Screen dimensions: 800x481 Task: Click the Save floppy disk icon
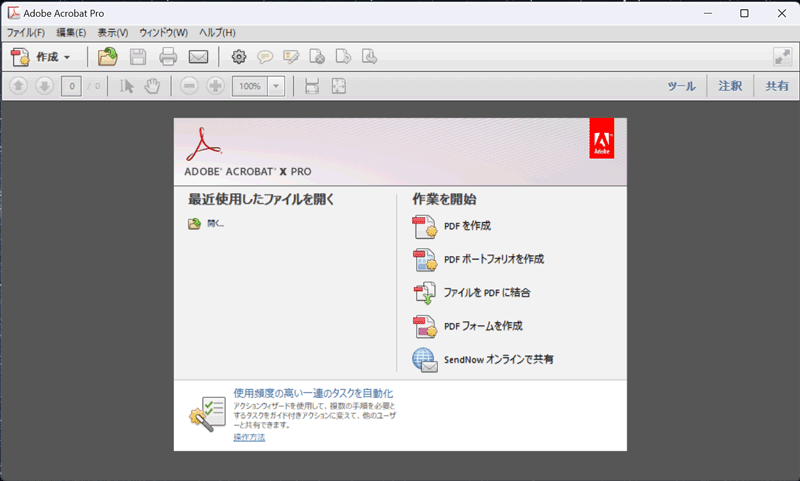pyautogui.click(x=138, y=57)
